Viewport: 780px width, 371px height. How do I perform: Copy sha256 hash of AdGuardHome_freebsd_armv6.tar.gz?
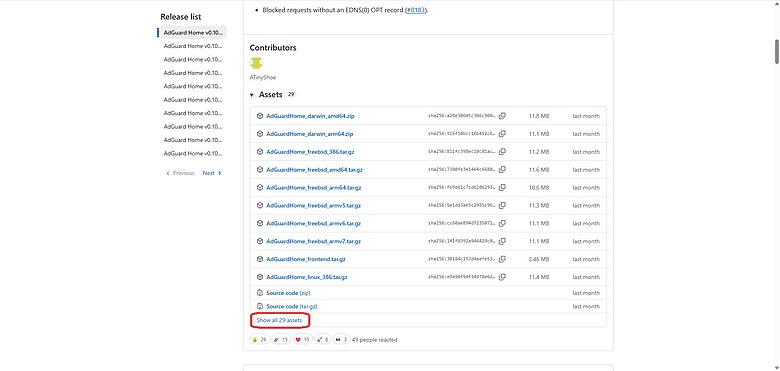(502, 223)
